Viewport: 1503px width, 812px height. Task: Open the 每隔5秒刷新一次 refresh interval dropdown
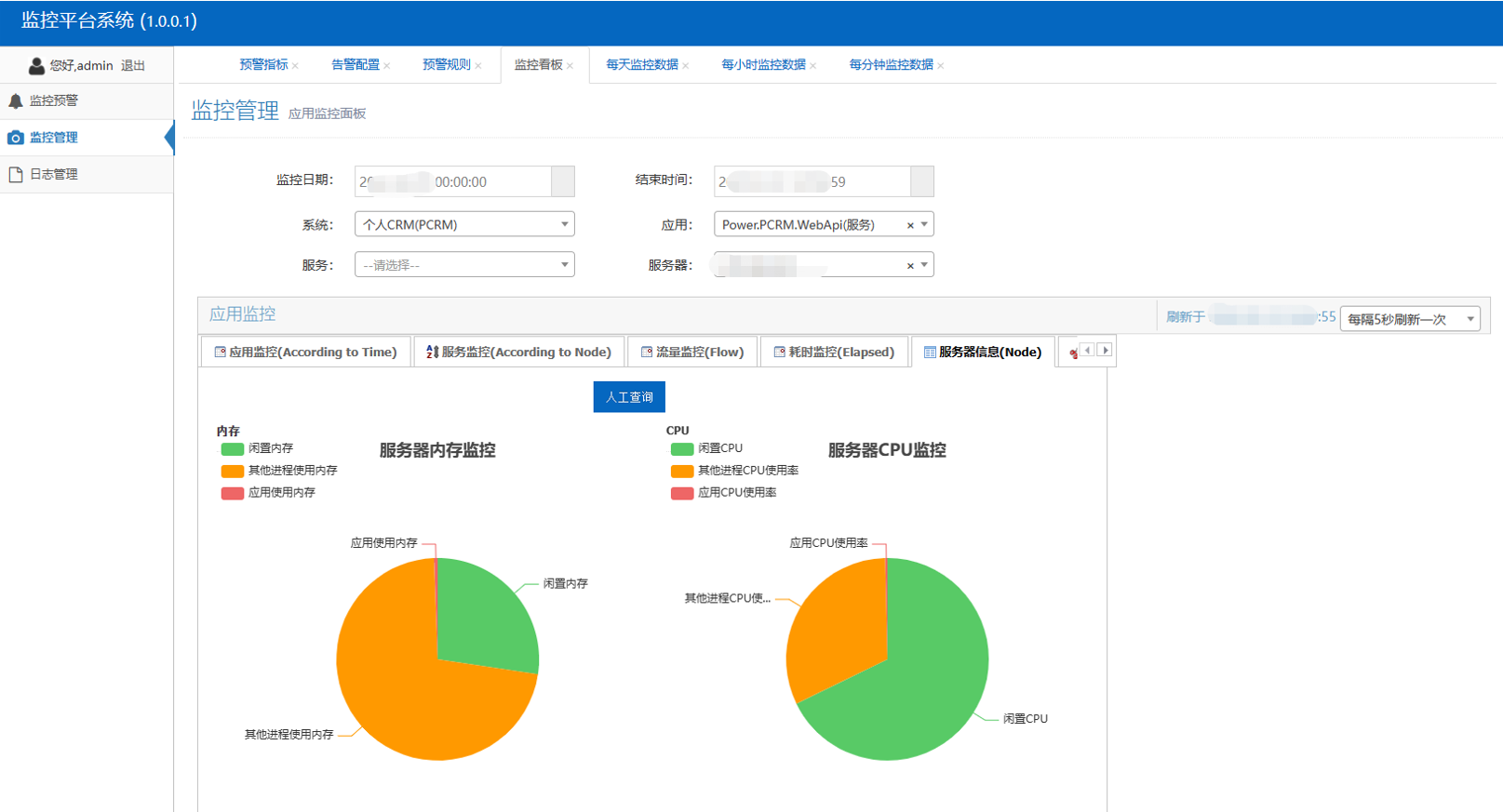(x=1410, y=319)
